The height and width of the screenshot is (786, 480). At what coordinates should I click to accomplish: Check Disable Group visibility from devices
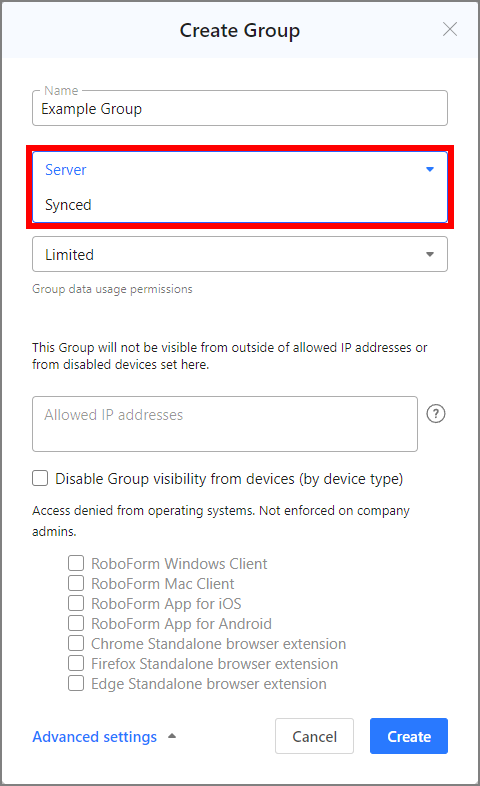coord(40,478)
